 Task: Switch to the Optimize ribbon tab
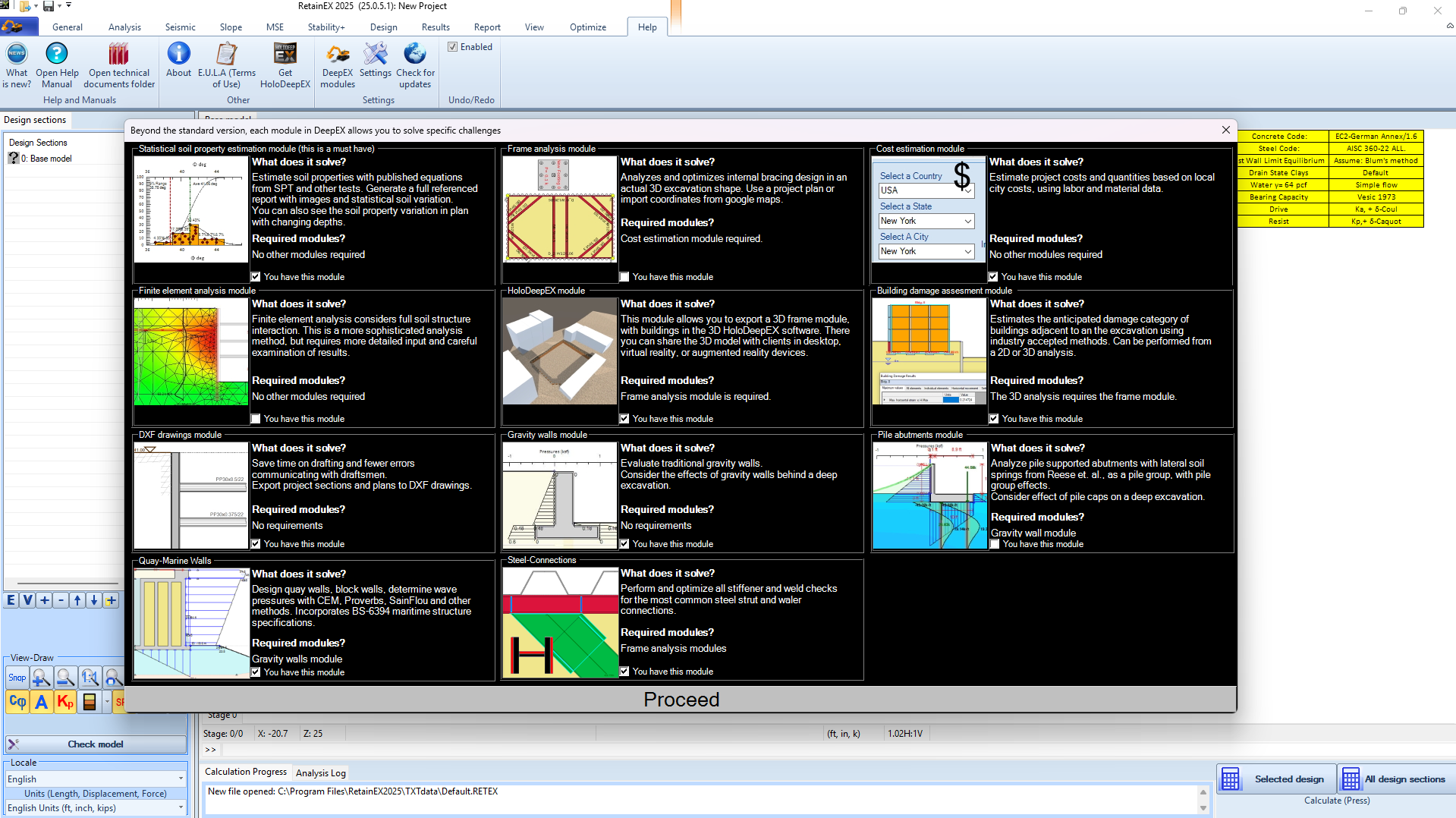[588, 27]
